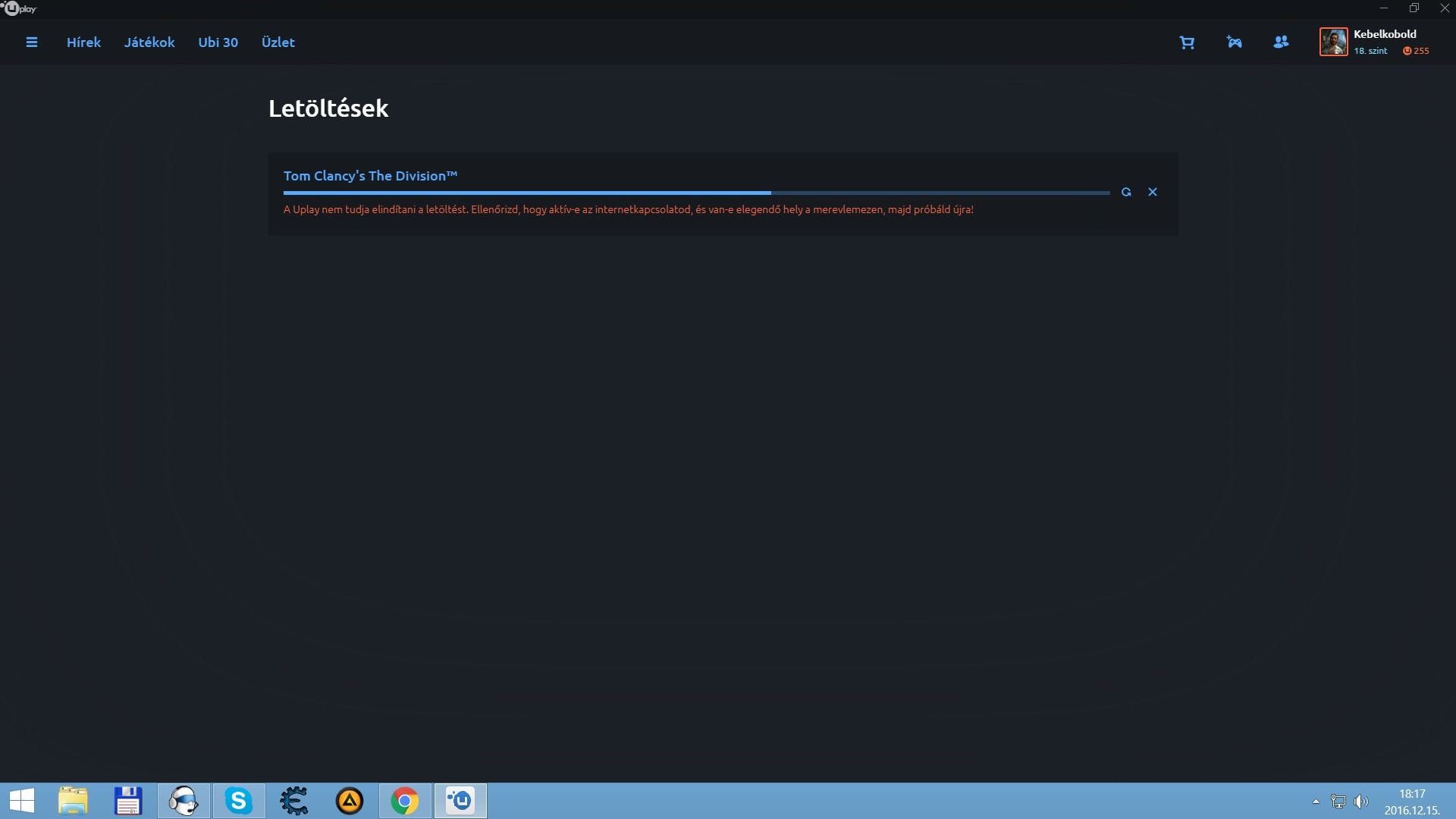Open the Kebelkobold username profile
1456x819 pixels.
pyautogui.click(x=1385, y=34)
